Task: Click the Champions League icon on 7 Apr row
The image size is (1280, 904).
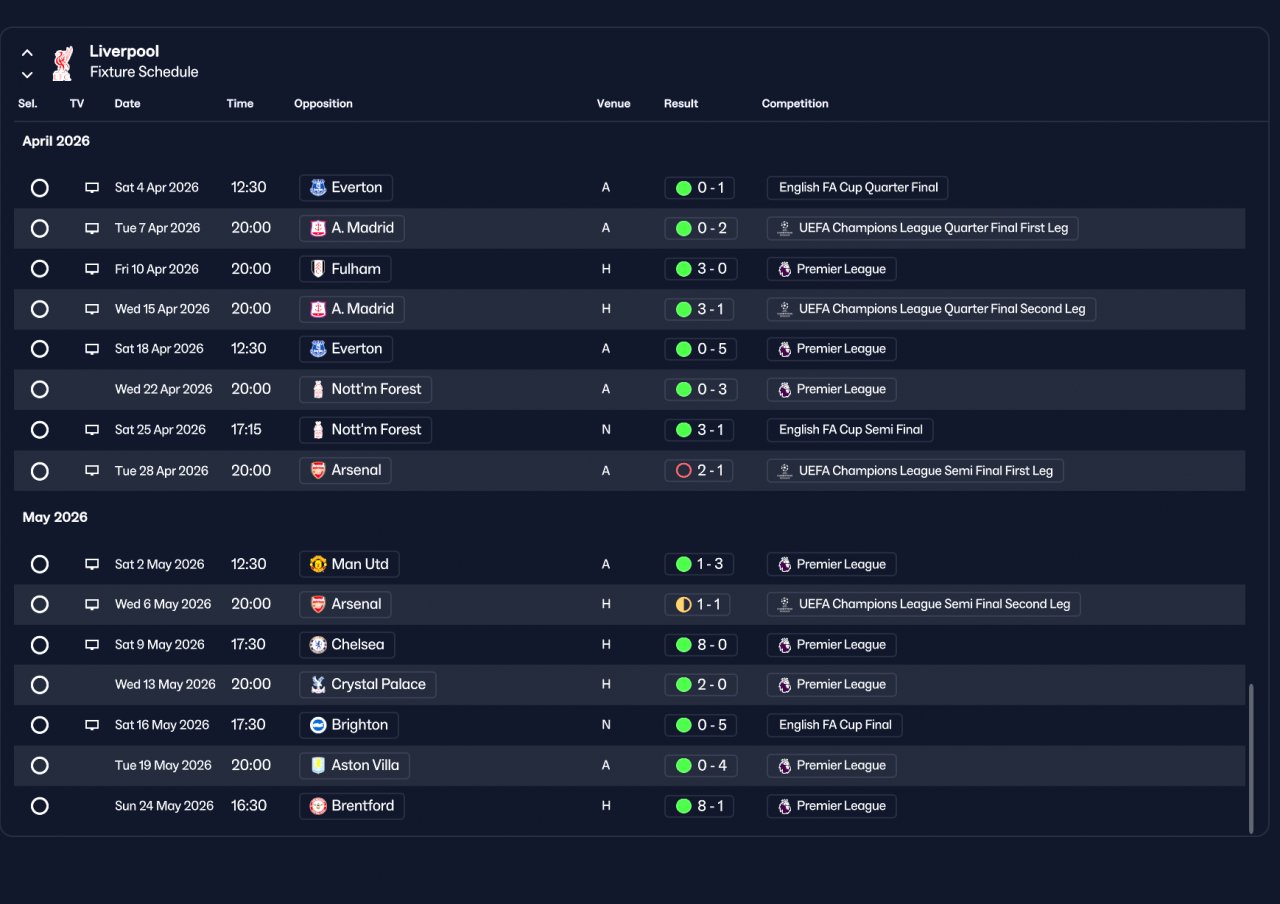Action: [785, 228]
